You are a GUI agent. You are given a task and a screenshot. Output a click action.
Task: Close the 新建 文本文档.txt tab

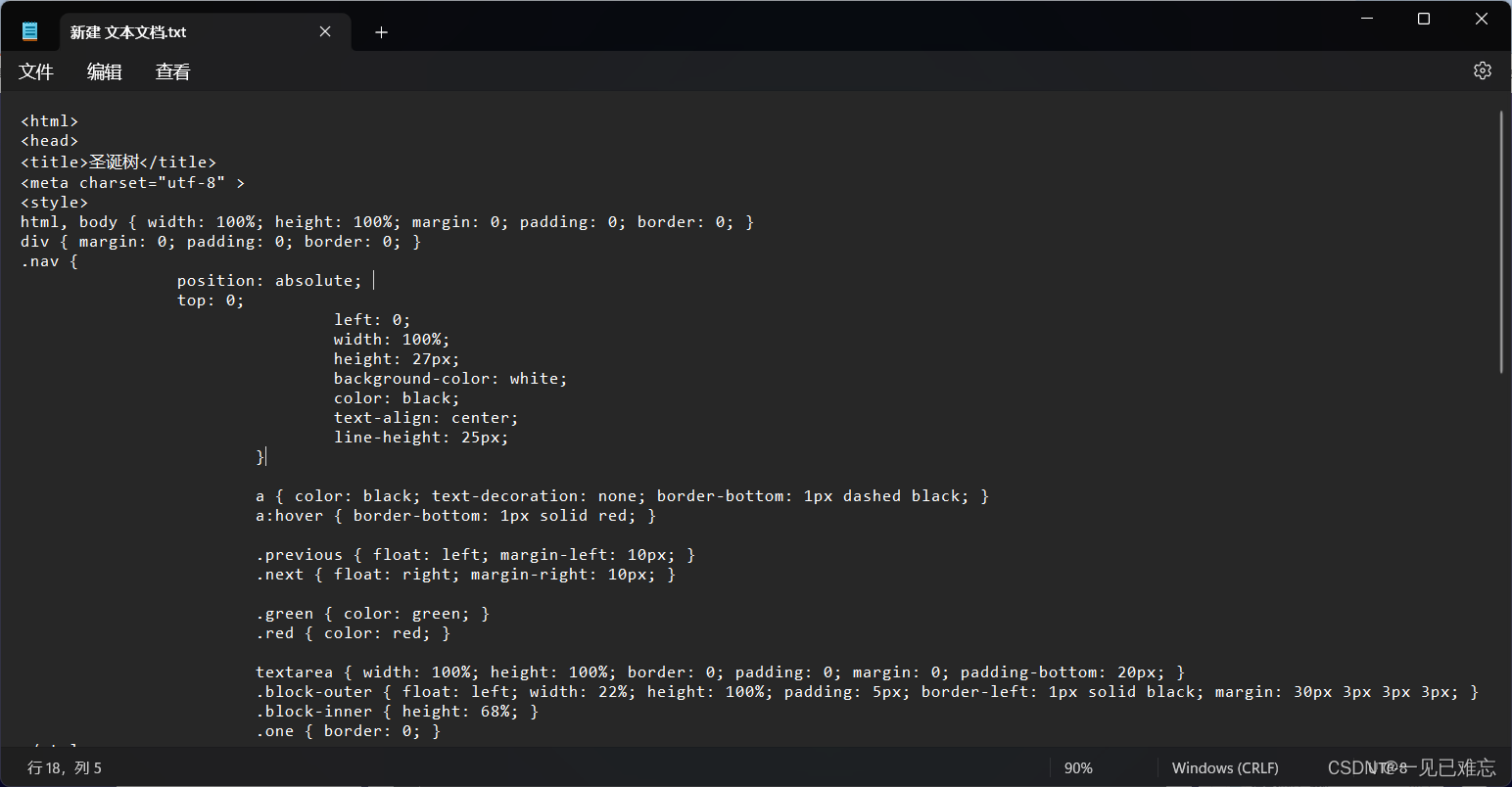tap(325, 31)
